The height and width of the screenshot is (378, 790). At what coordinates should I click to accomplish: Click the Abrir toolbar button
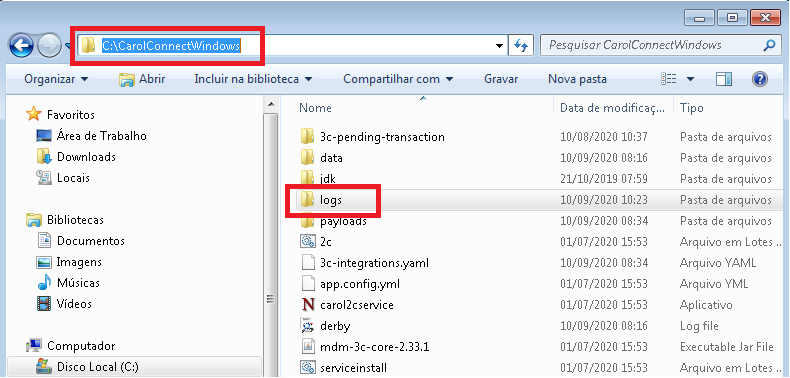point(142,79)
